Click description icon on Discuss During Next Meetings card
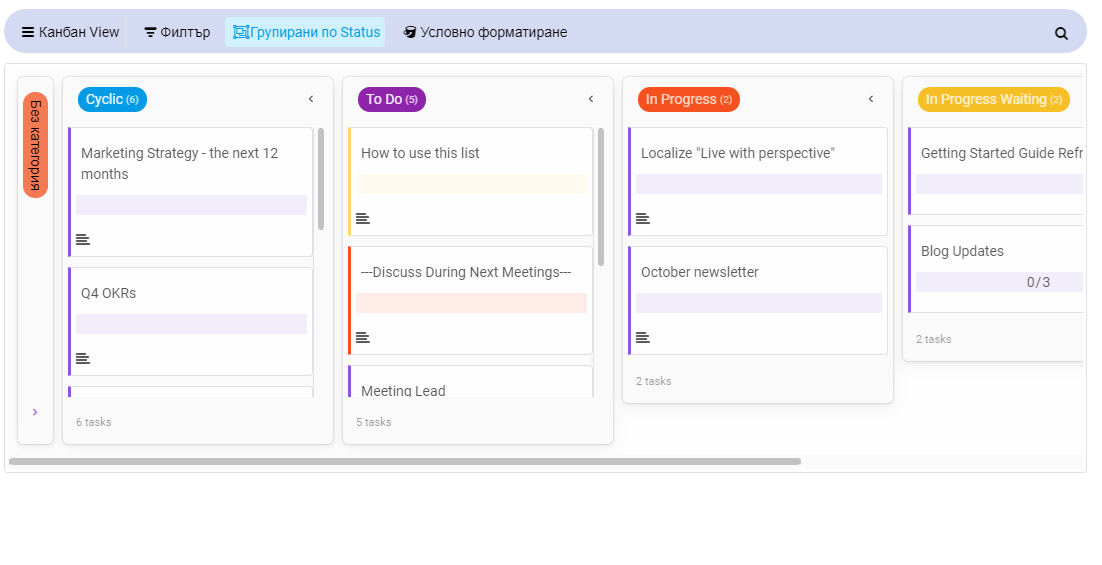The height and width of the screenshot is (565, 1102). [x=363, y=337]
